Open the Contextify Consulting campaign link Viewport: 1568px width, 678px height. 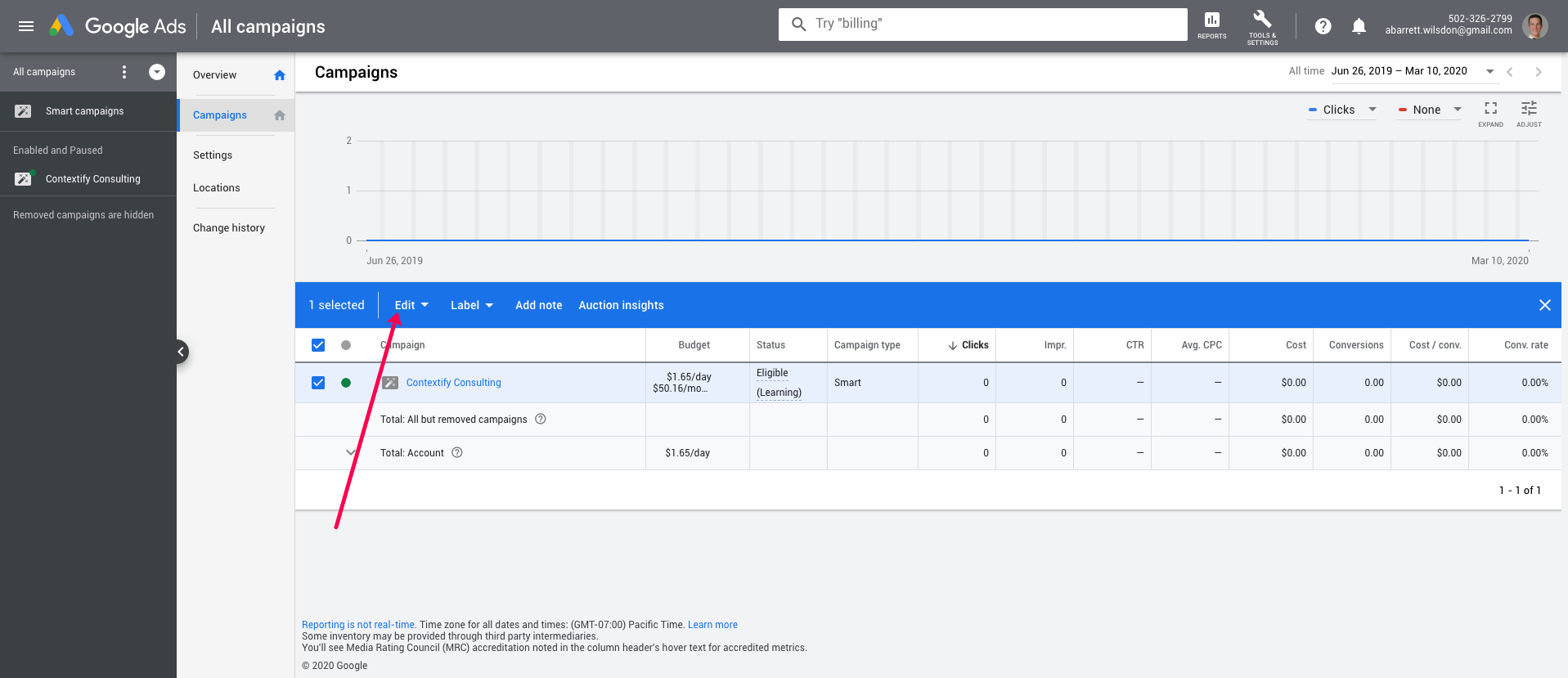point(454,383)
